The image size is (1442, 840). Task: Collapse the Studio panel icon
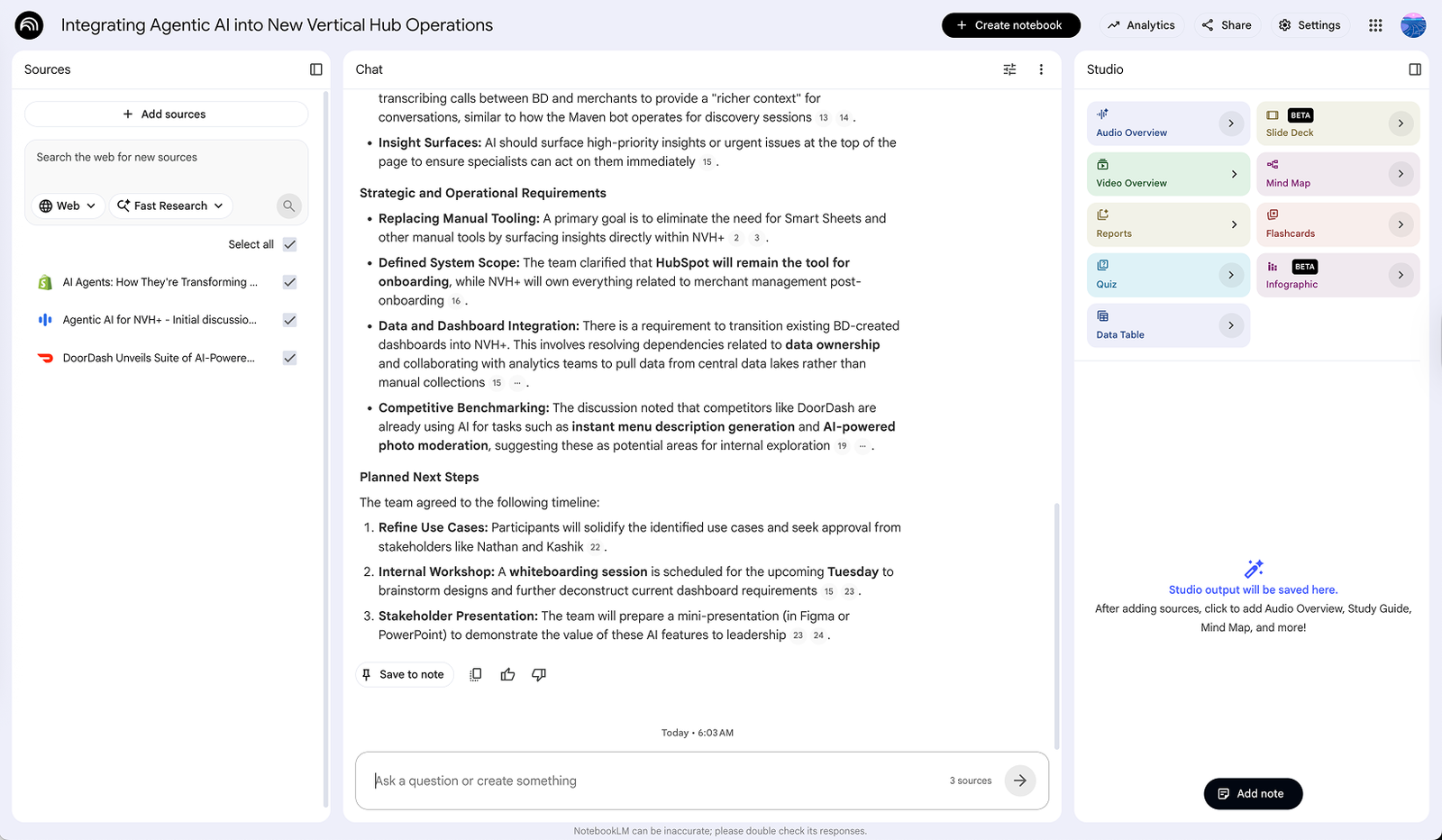pyautogui.click(x=1415, y=69)
